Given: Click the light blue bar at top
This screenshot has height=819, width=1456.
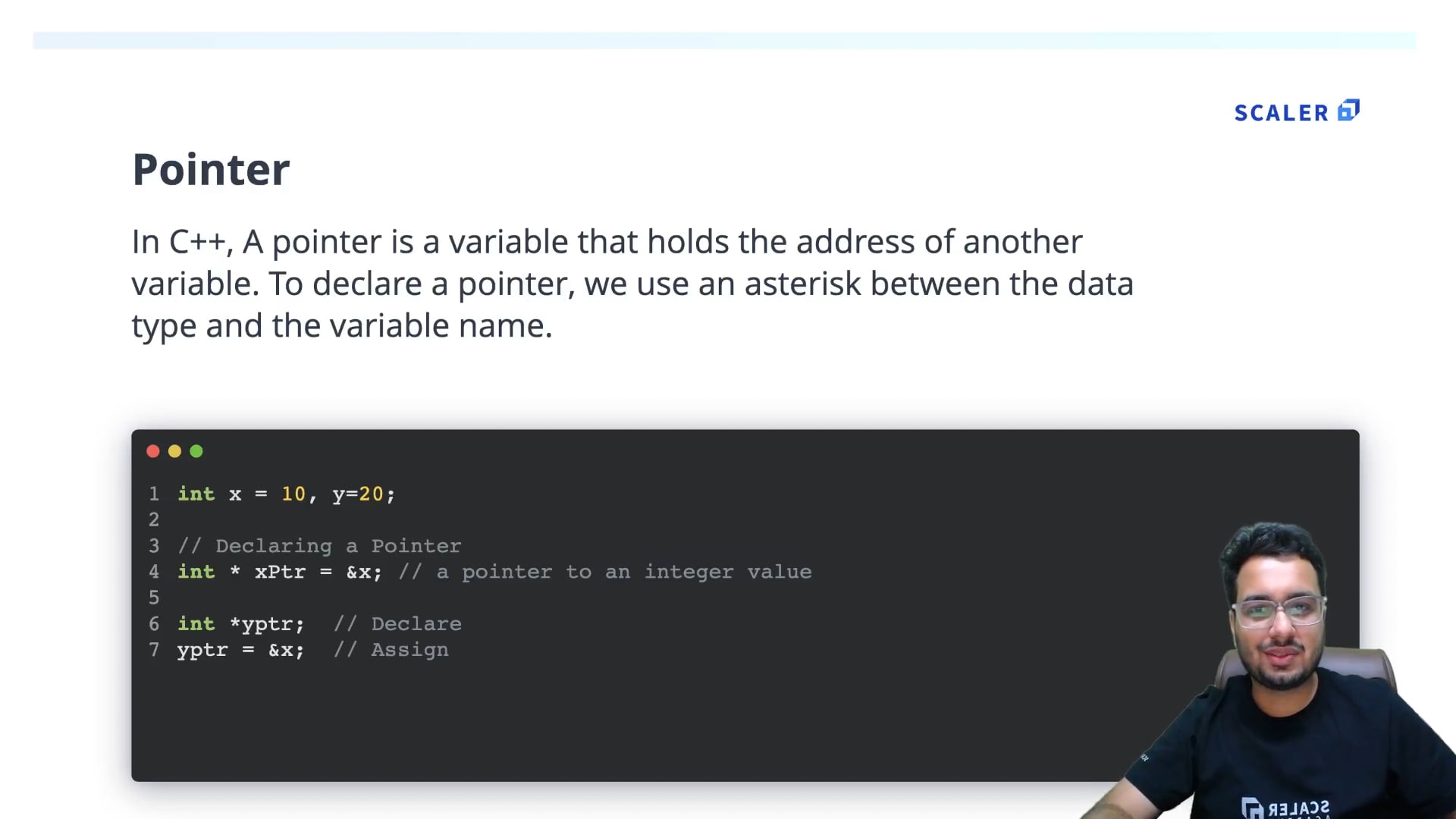Looking at the screenshot, I should tap(724, 40).
